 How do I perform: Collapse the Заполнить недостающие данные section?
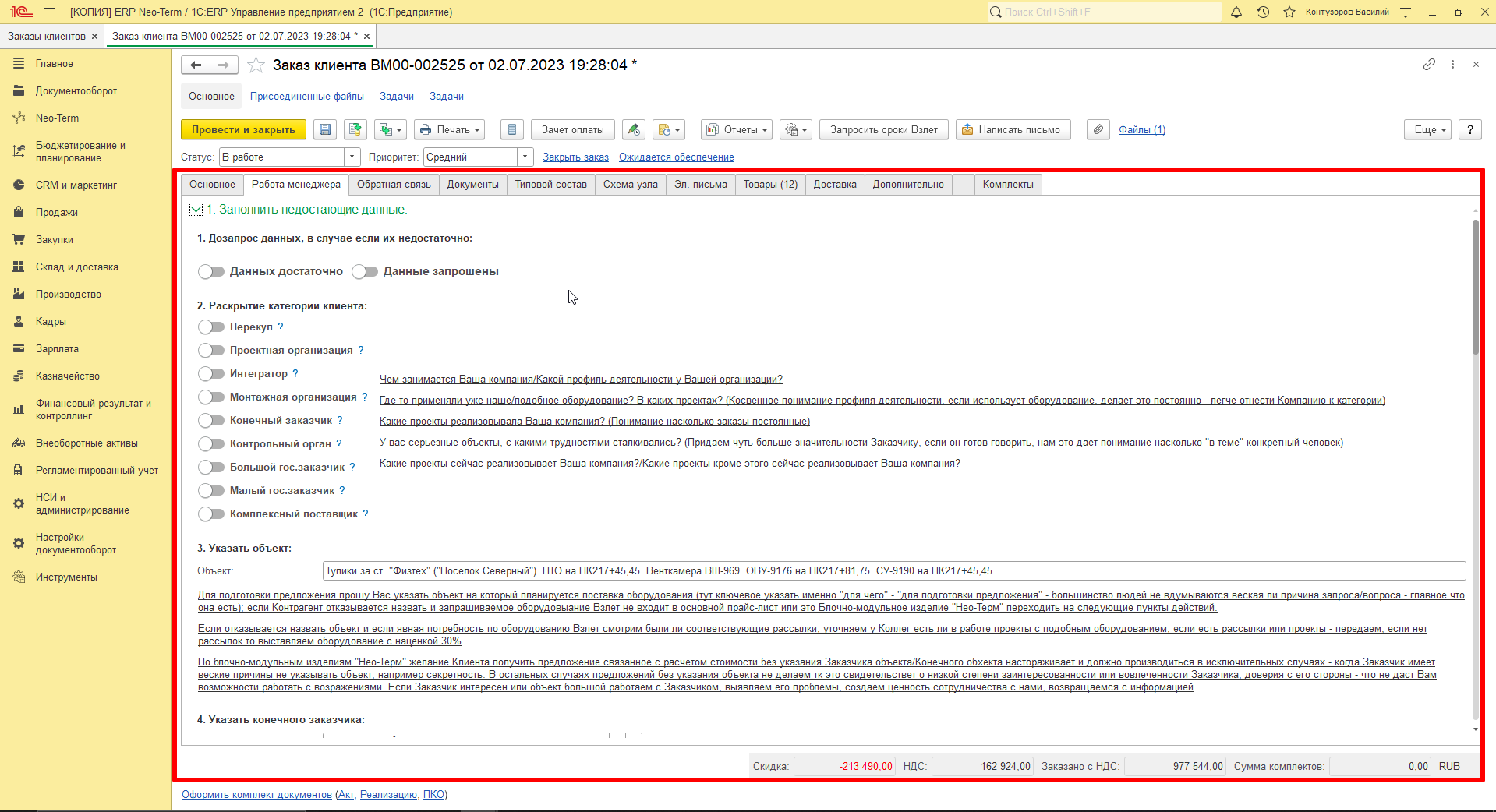[196, 209]
